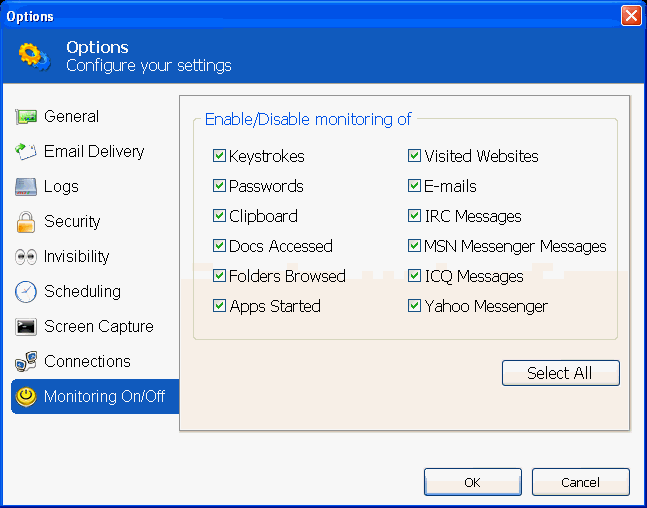Toggle Visited Websites monitoring
This screenshot has height=508, width=647.
[x=414, y=156]
